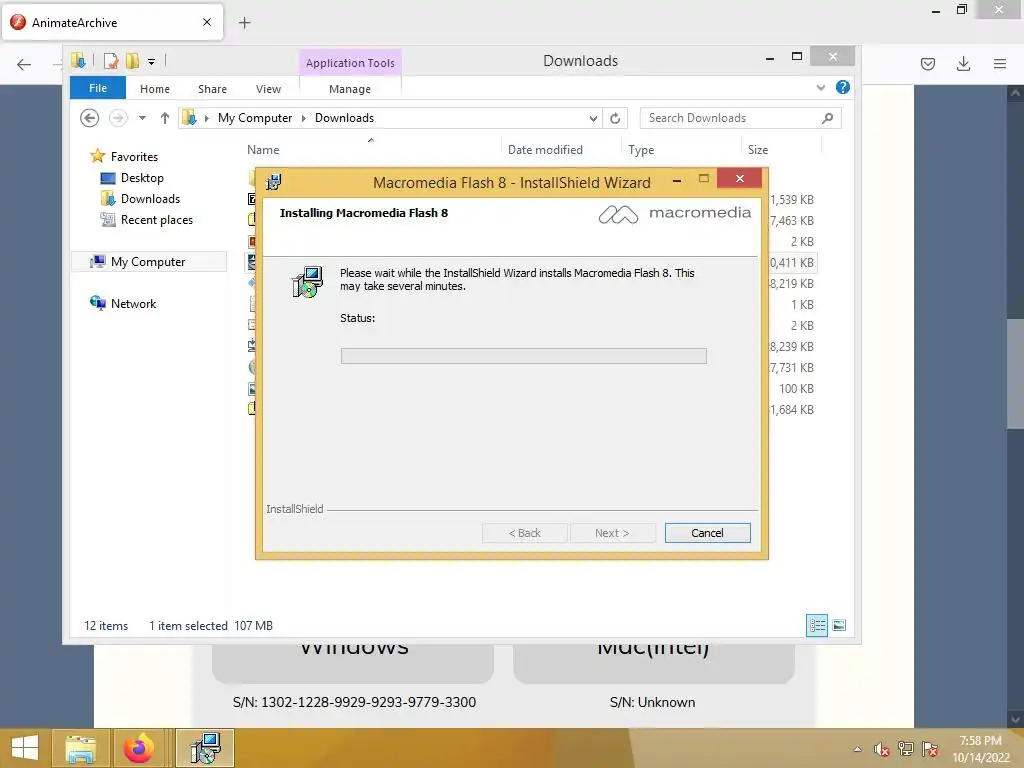
Task: Select the Application Tools contextual tab
Action: [350, 63]
